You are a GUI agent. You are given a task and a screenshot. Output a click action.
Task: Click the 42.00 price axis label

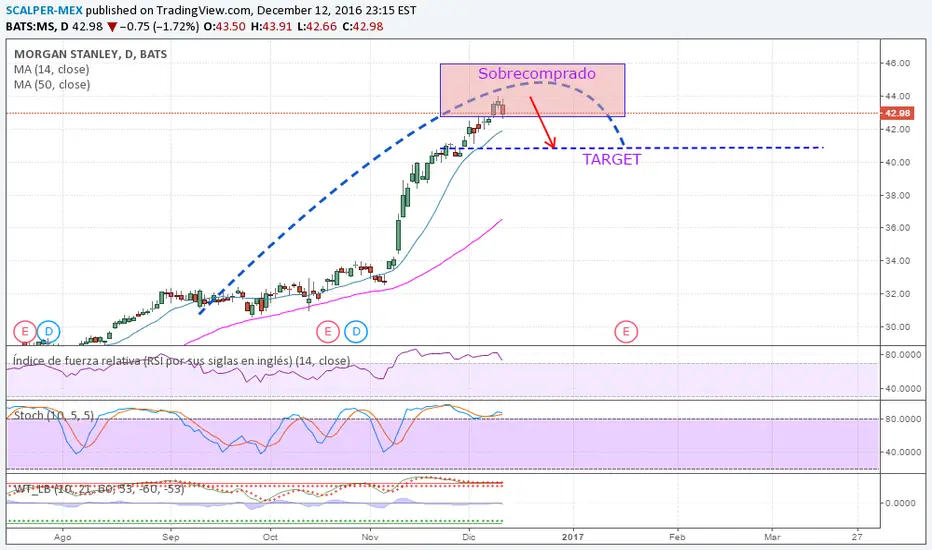point(898,129)
